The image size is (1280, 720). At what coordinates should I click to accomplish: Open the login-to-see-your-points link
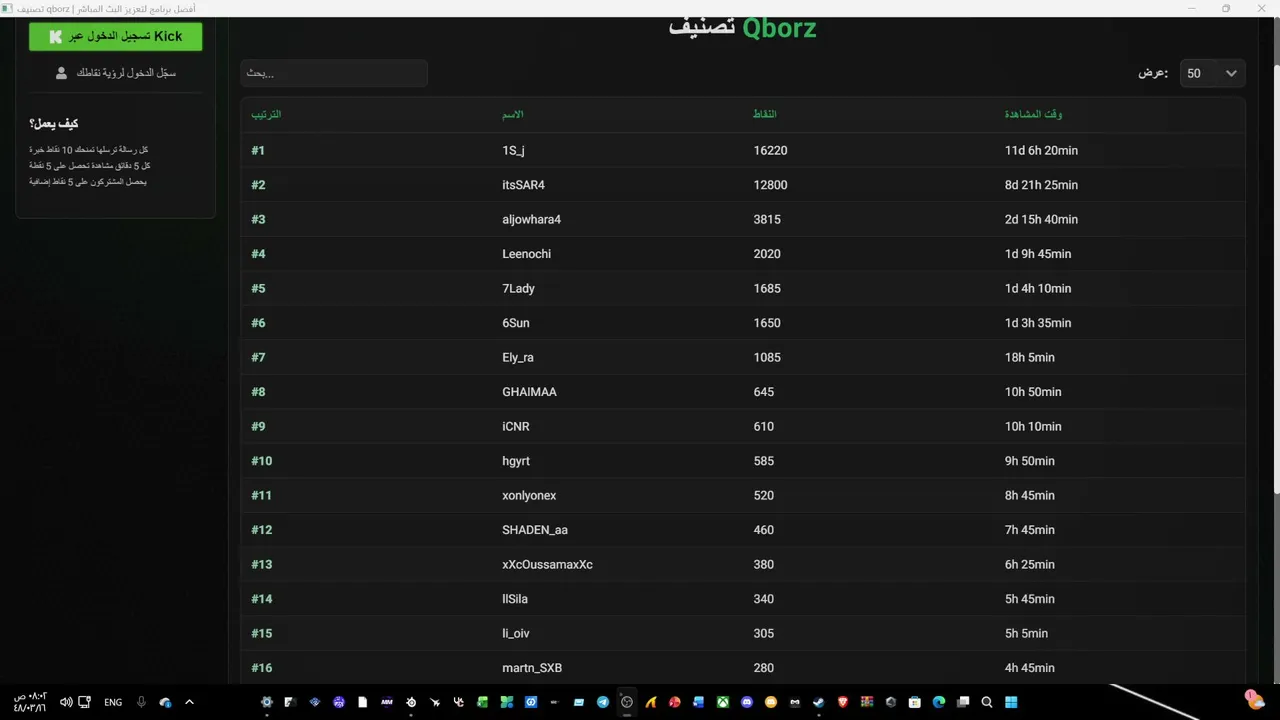pos(126,73)
